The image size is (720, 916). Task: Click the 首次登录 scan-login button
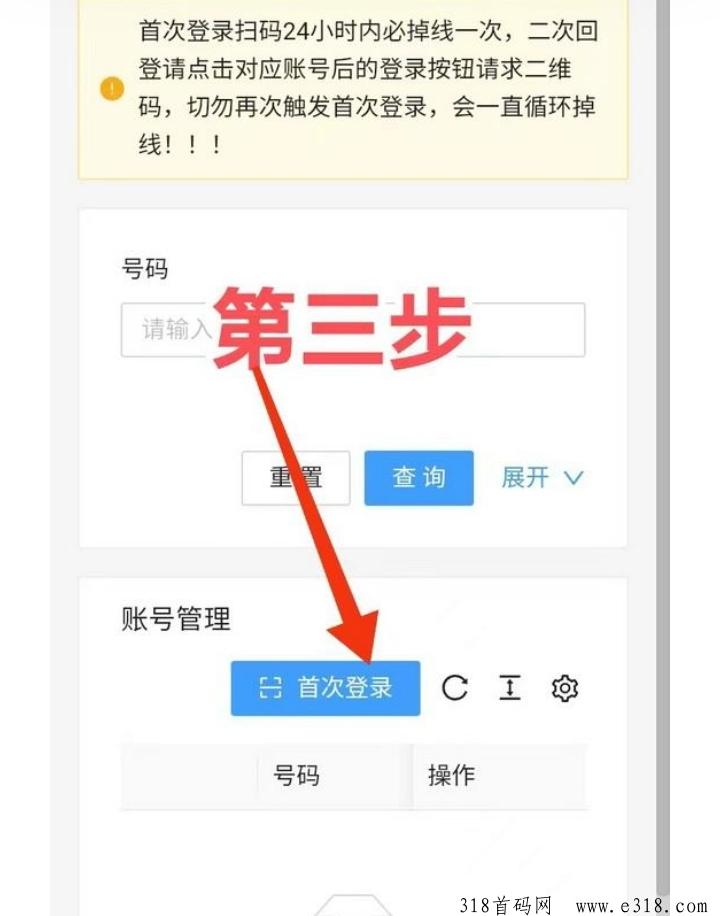(326, 688)
